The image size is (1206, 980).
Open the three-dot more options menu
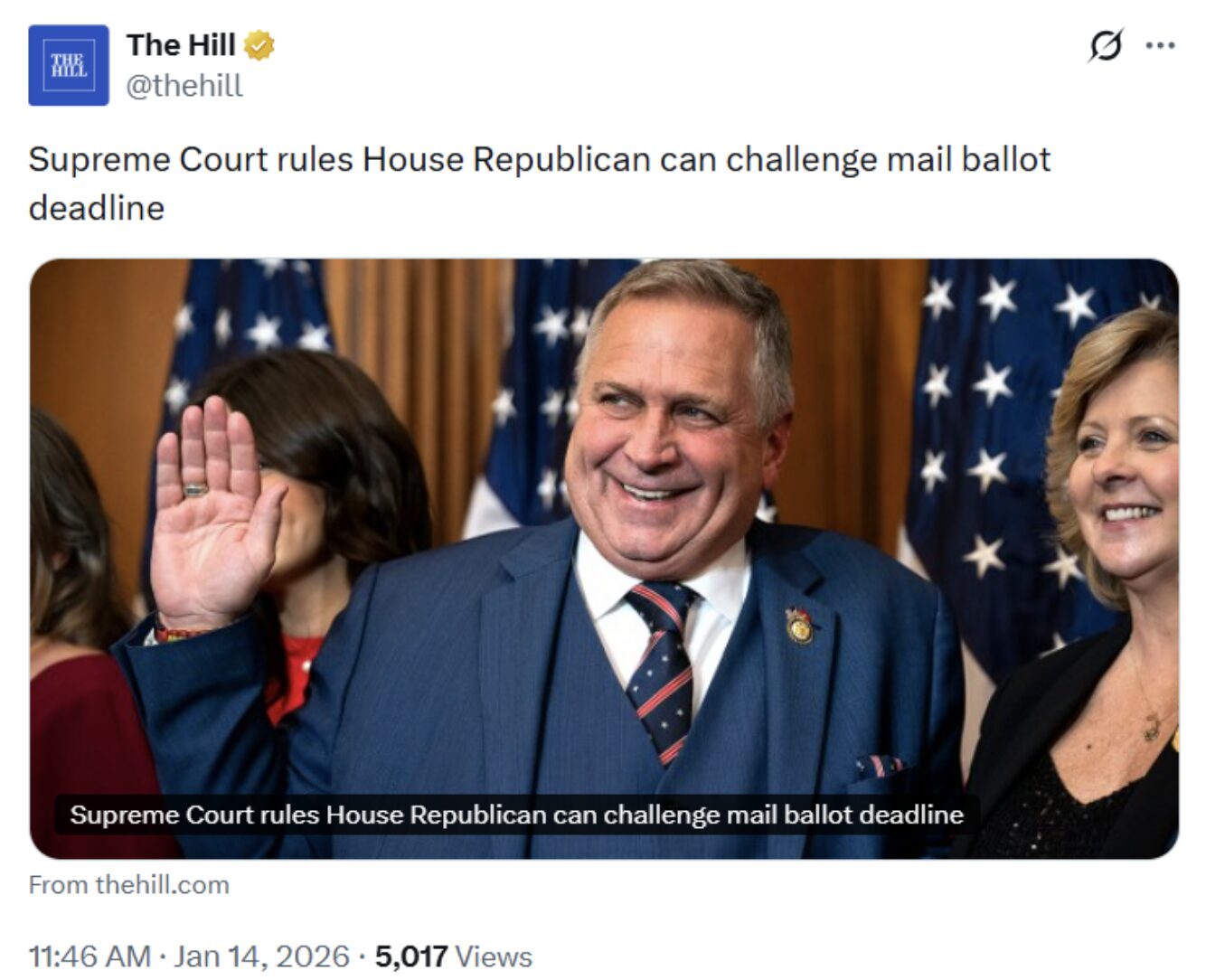click(1160, 45)
